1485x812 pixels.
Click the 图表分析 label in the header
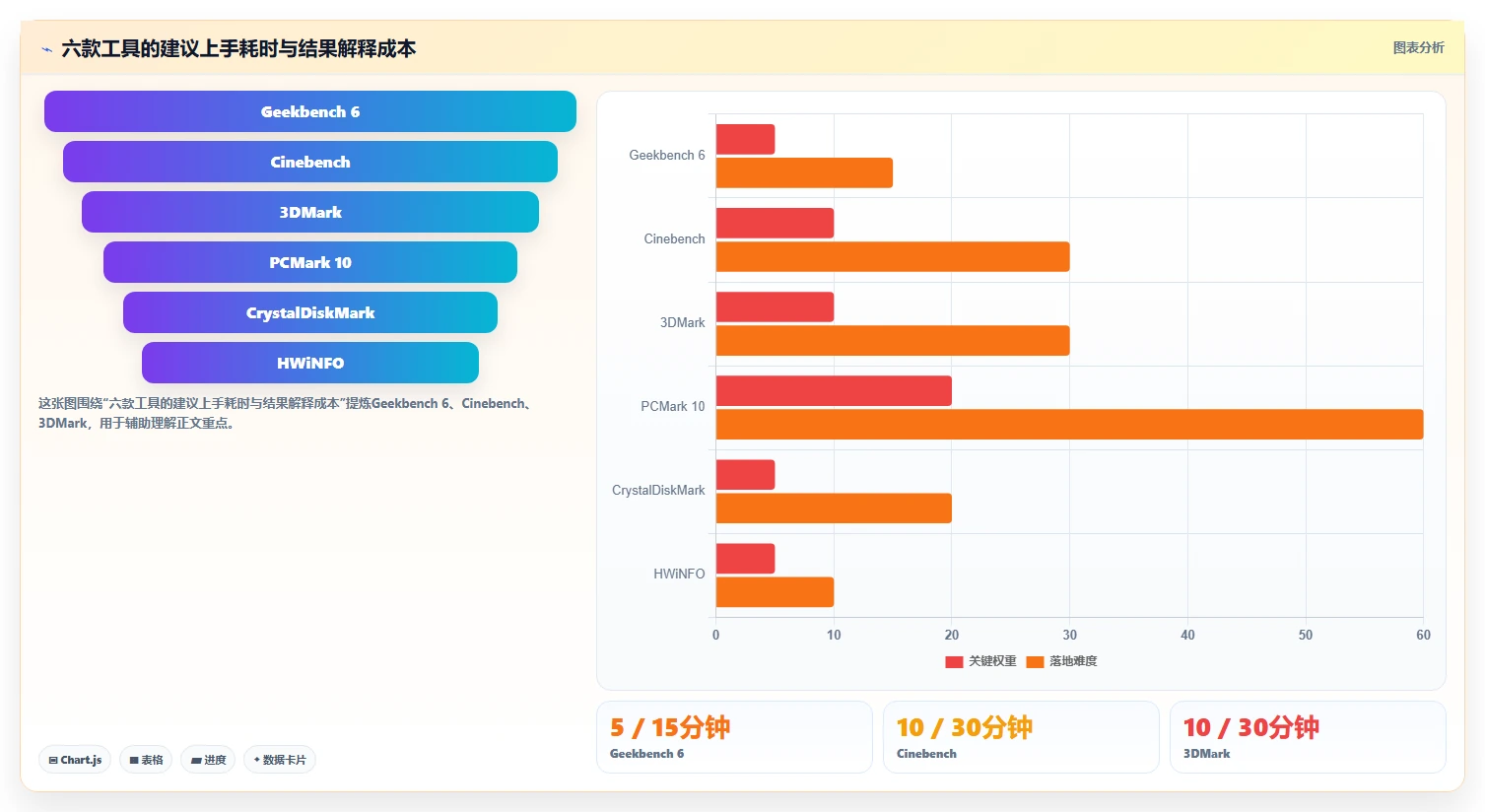1418,47
